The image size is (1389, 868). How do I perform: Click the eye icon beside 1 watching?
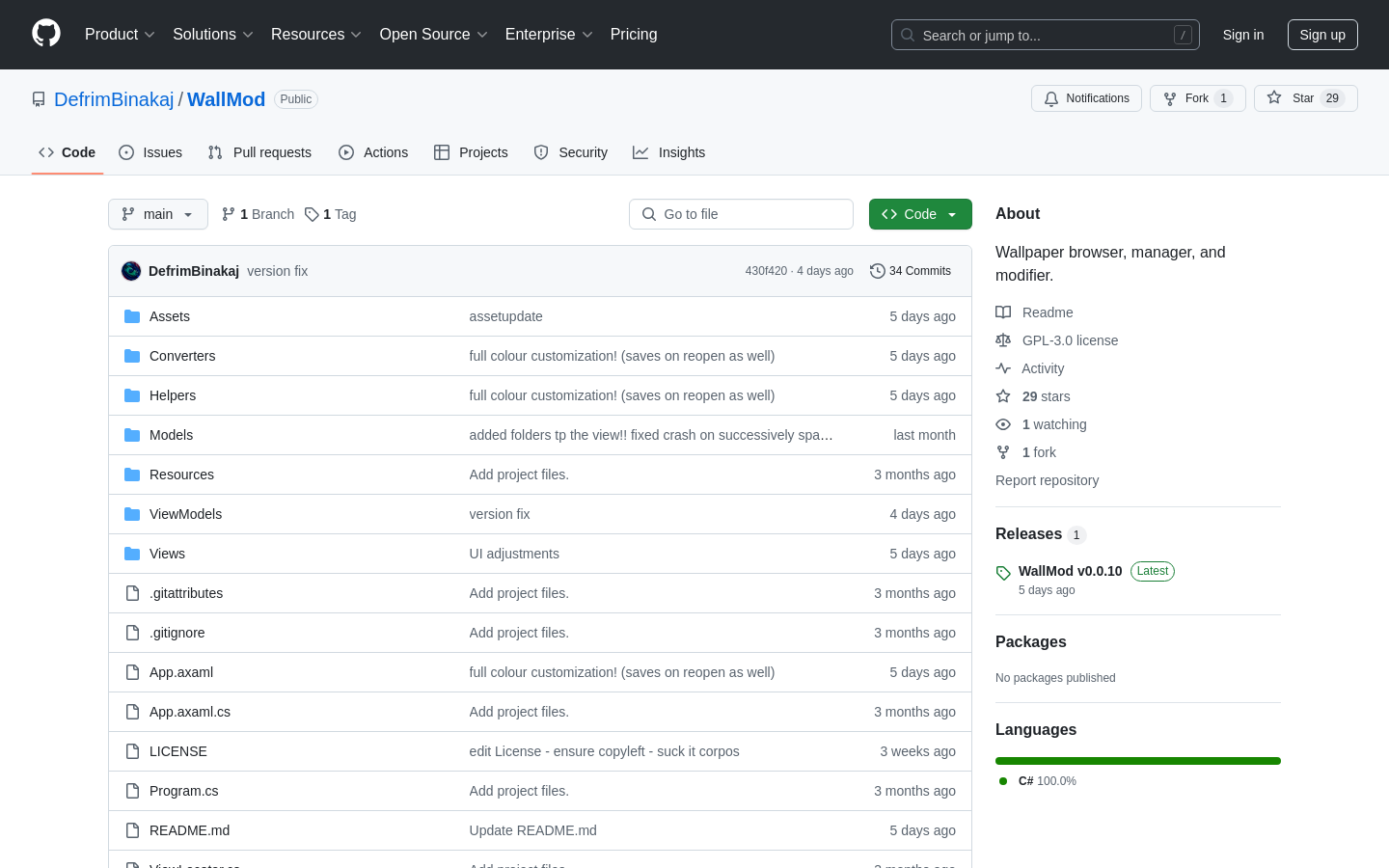tap(1003, 424)
